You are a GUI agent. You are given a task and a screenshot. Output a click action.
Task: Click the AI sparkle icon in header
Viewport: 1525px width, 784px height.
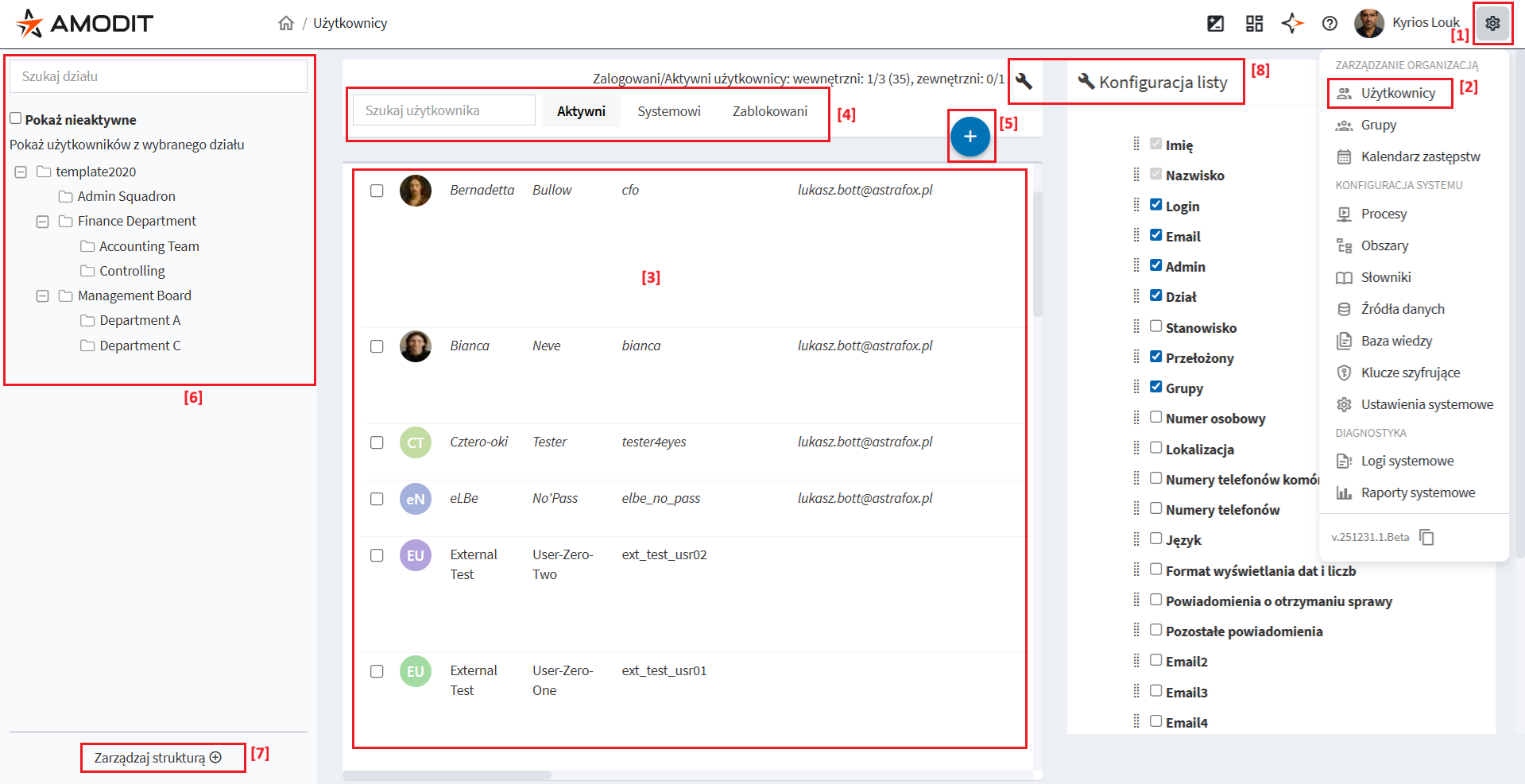tap(1292, 23)
